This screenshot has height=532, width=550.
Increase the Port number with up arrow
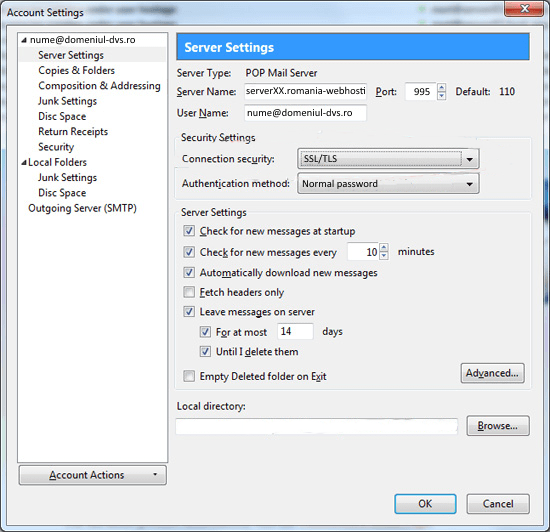pos(442,87)
